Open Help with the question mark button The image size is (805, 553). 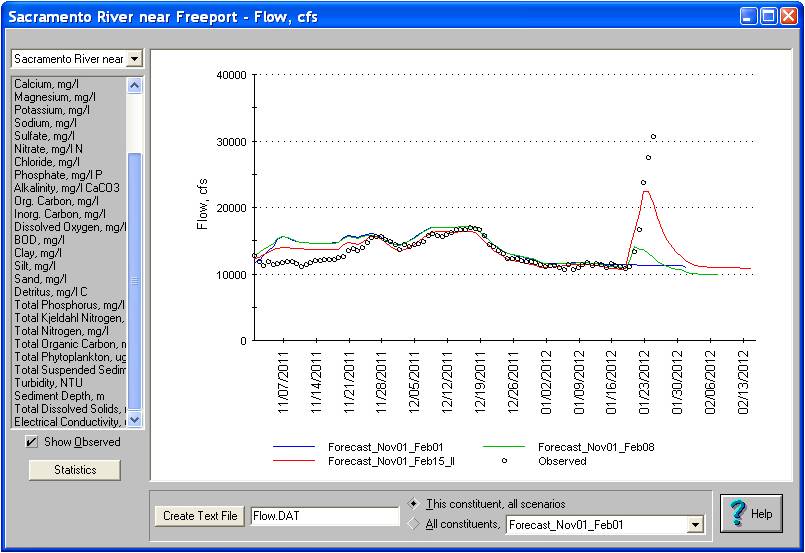(751, 513)
